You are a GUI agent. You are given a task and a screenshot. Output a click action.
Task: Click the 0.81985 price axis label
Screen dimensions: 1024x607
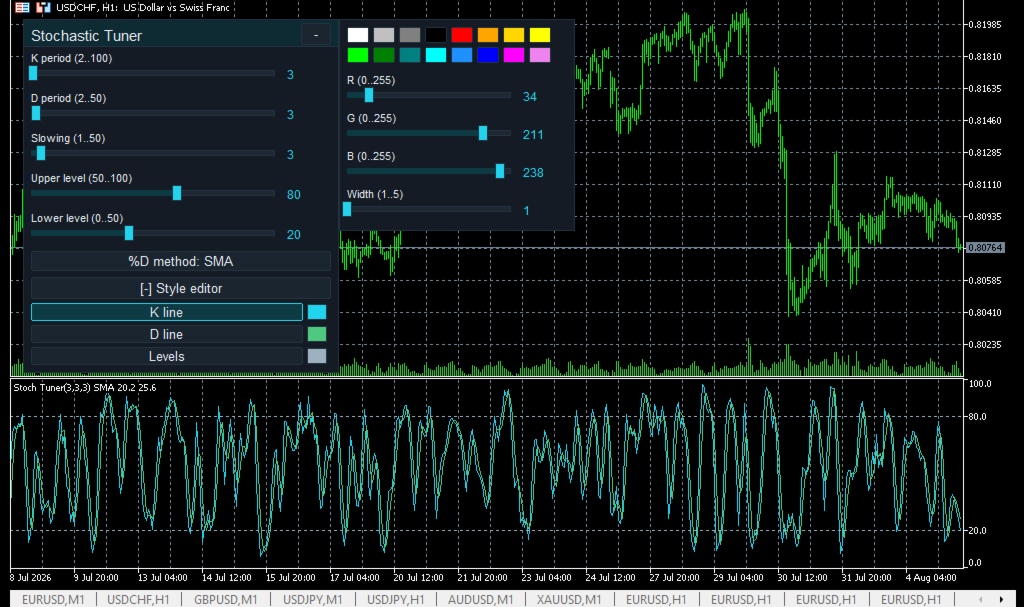click(985, 24)
